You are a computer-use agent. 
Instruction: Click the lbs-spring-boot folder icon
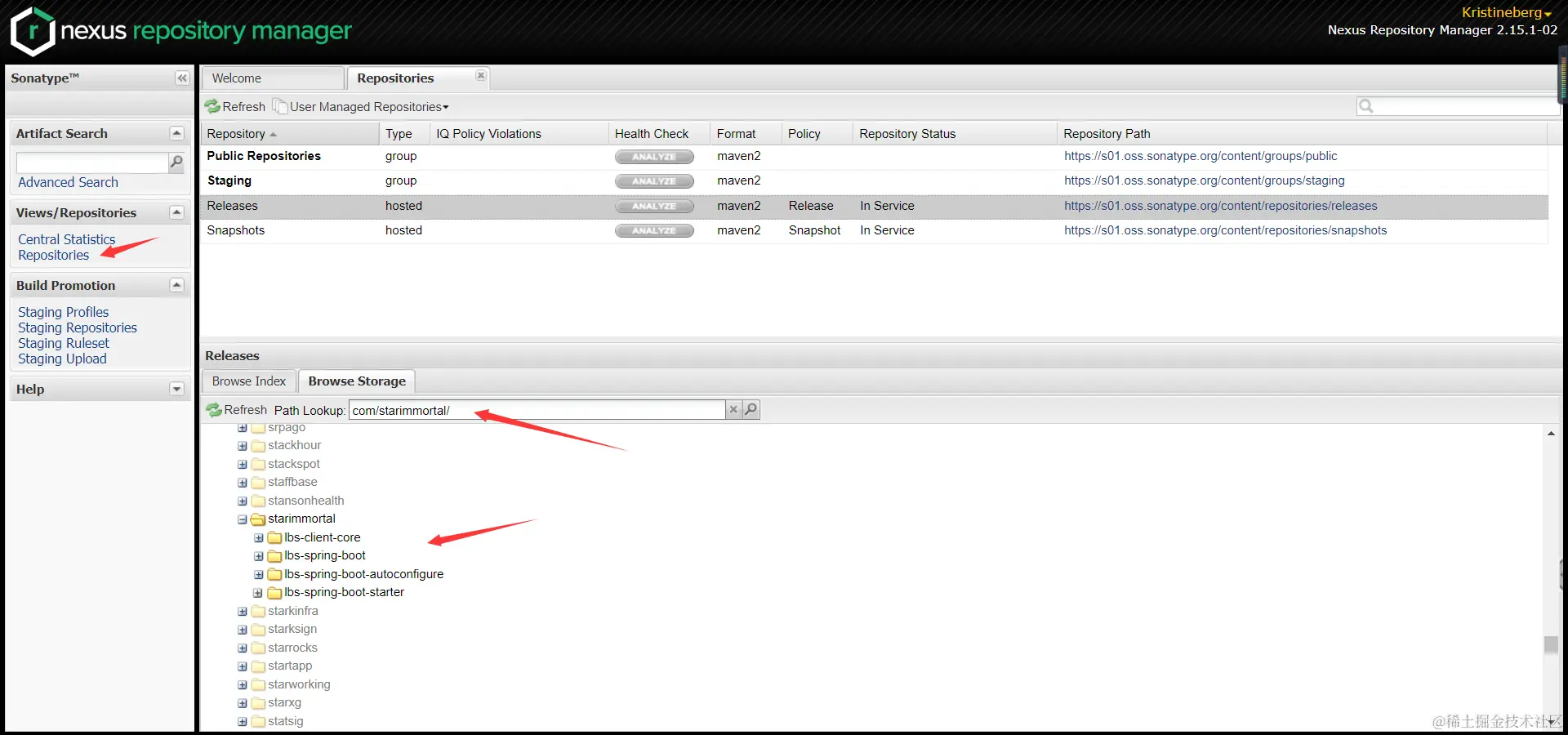click(x=275, y=556)
